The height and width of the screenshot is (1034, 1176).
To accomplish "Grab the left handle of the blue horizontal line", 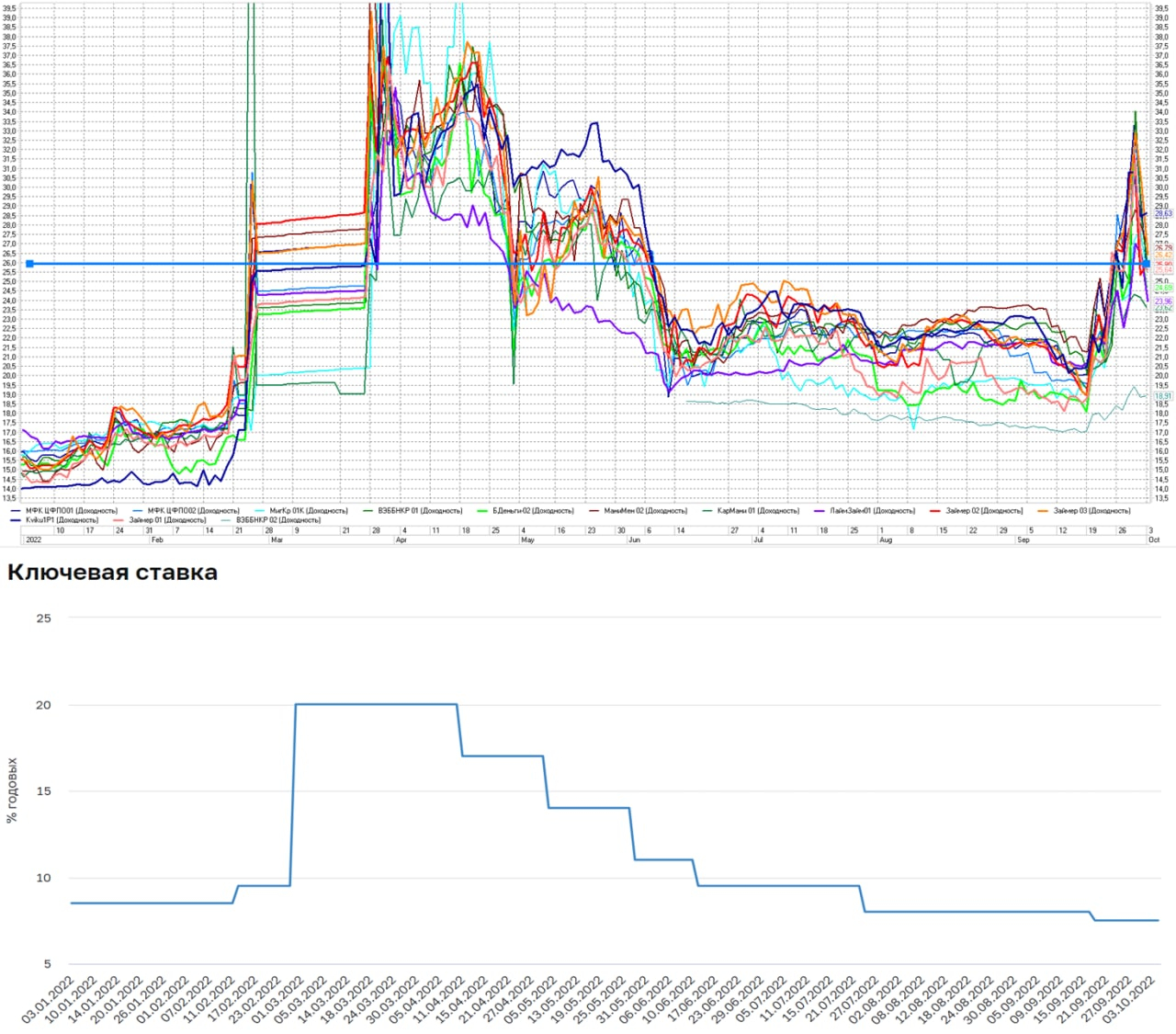I will [x=29, y=264].
